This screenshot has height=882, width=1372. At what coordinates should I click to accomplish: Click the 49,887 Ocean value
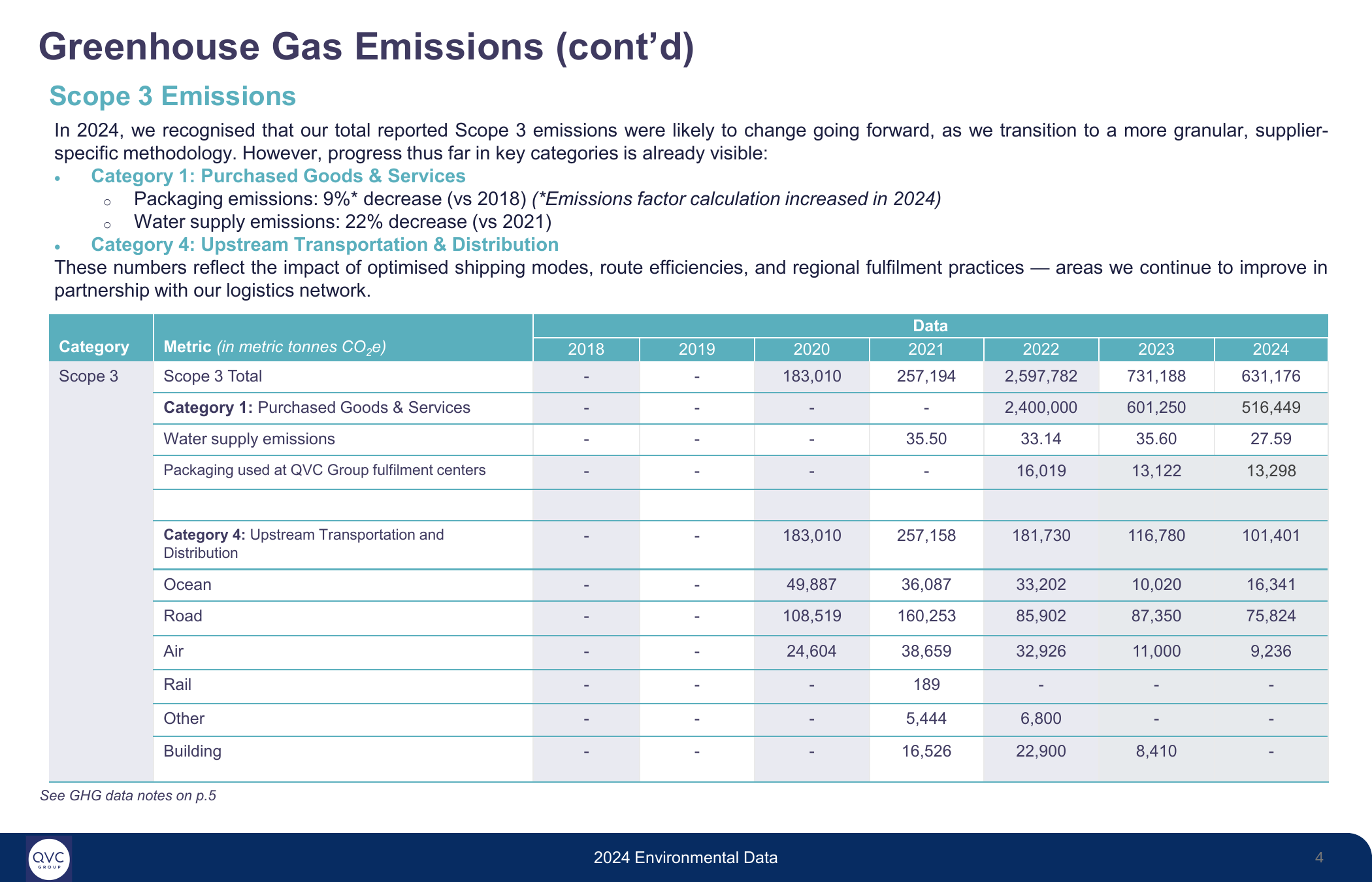[811, 585]
